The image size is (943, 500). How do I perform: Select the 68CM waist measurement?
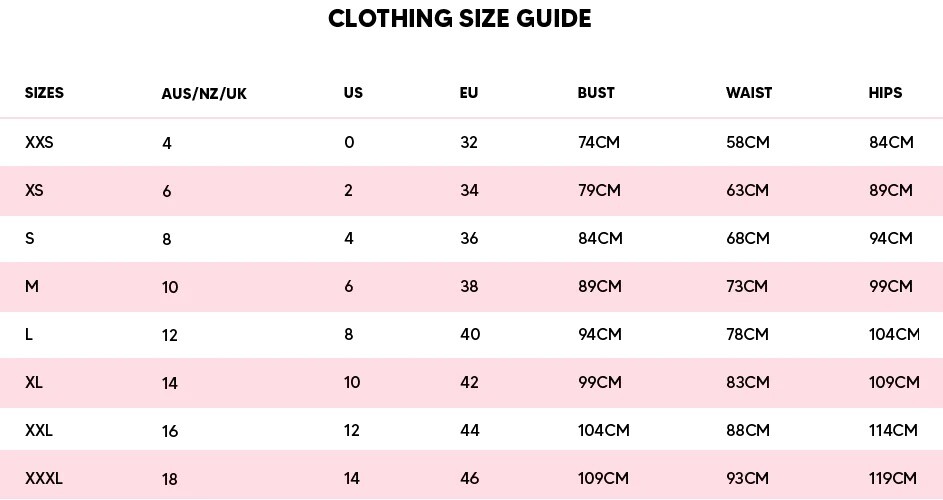(748, 238)
